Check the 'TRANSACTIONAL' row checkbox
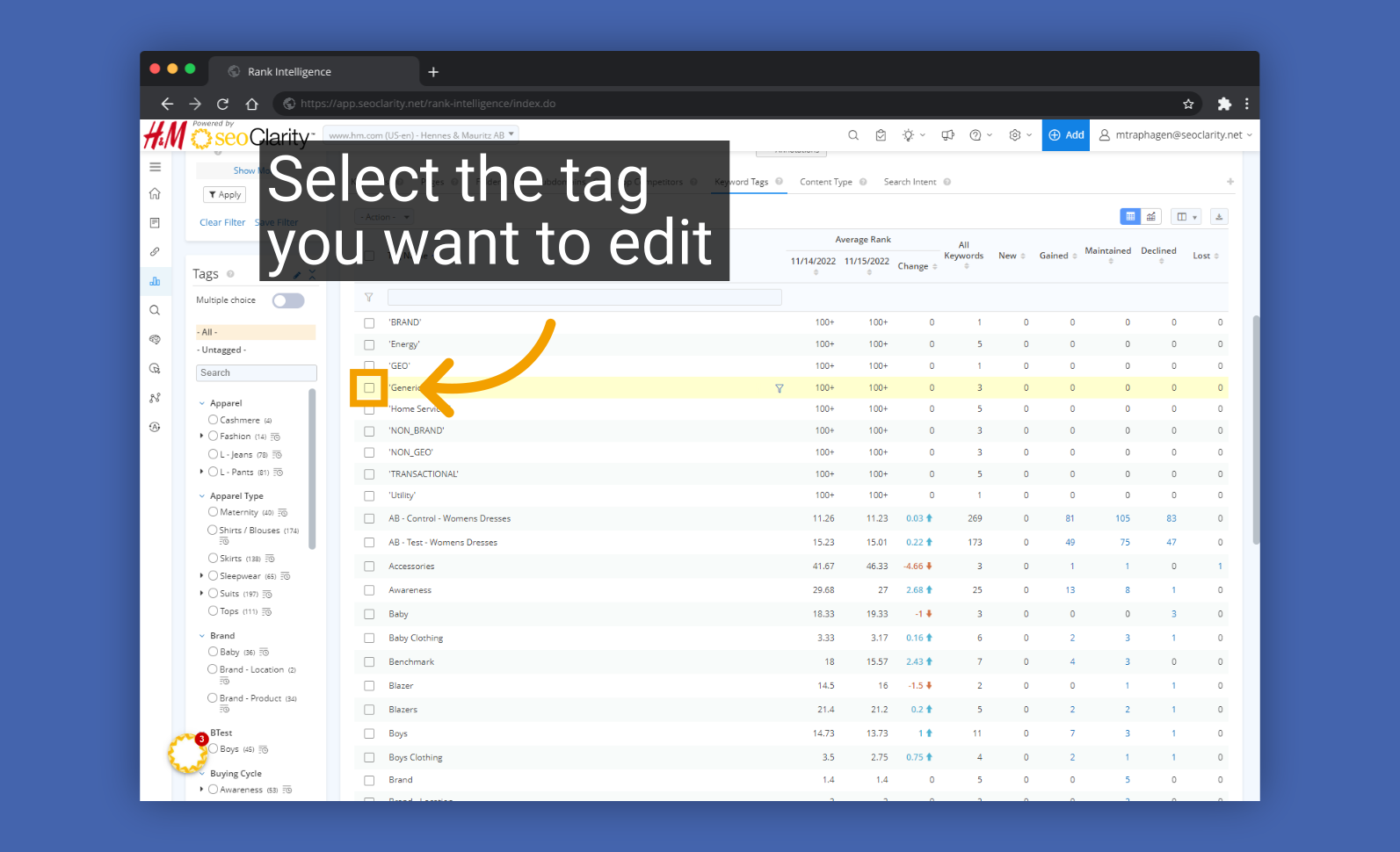The width and height of the screenshot is (1400, 852). 369,474
